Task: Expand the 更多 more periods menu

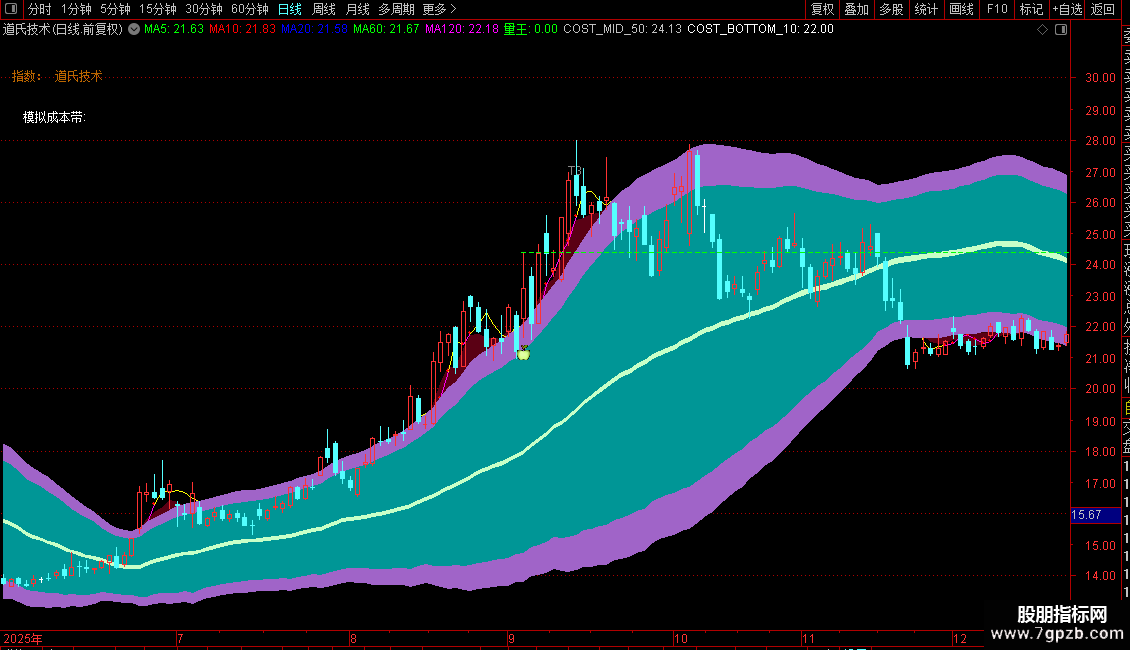Action: pos(439,9)
